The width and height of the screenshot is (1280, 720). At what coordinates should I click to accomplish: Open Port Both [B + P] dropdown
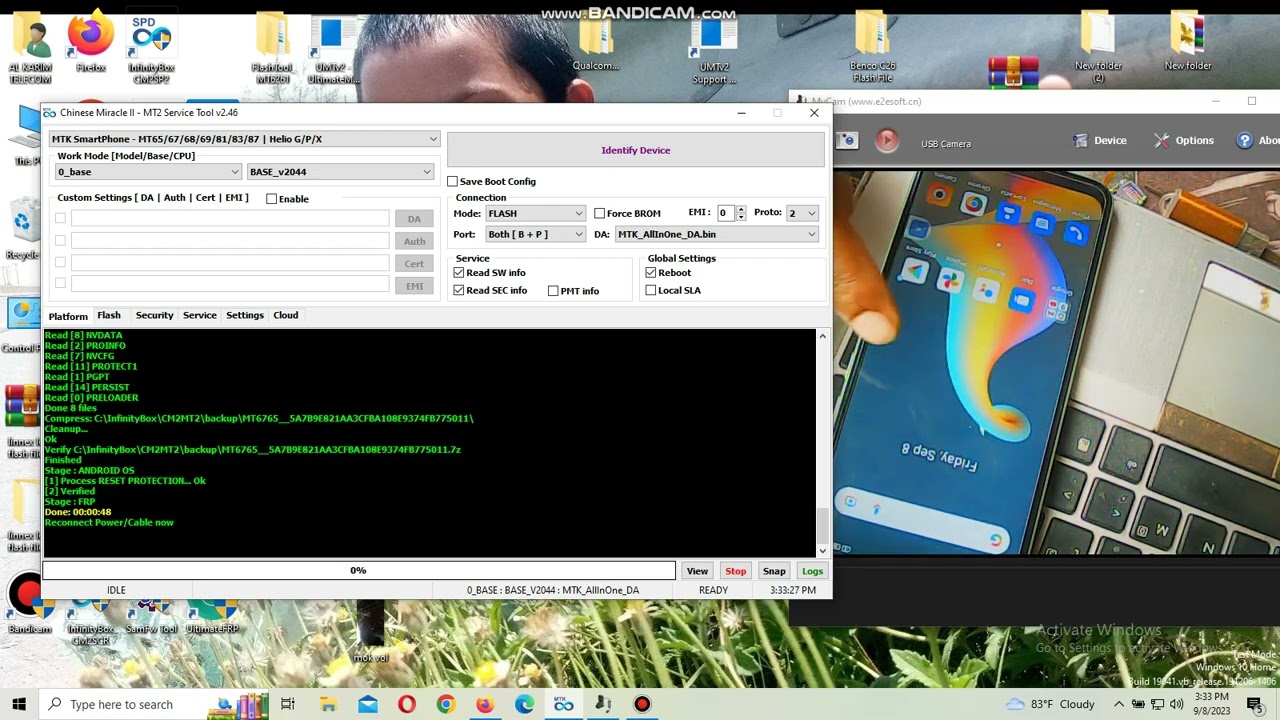coord(535,234)
